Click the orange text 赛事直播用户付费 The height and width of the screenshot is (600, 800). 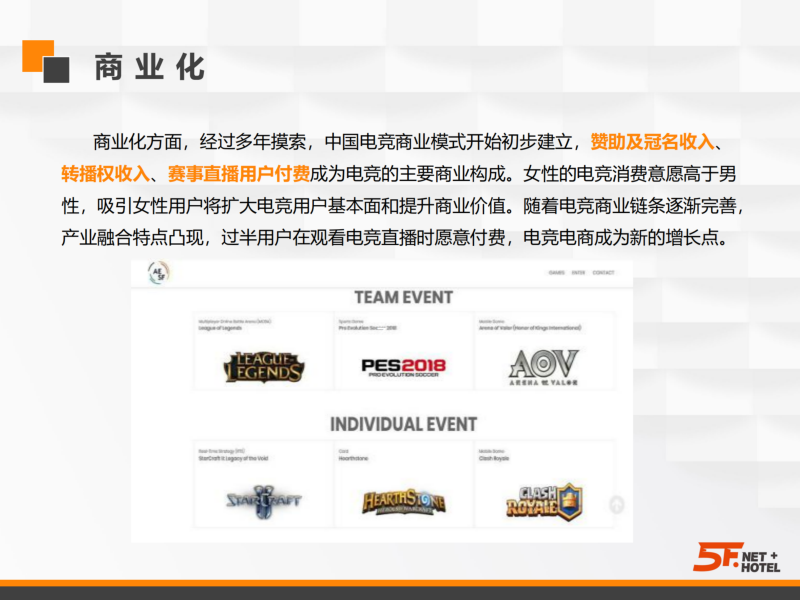238,174
